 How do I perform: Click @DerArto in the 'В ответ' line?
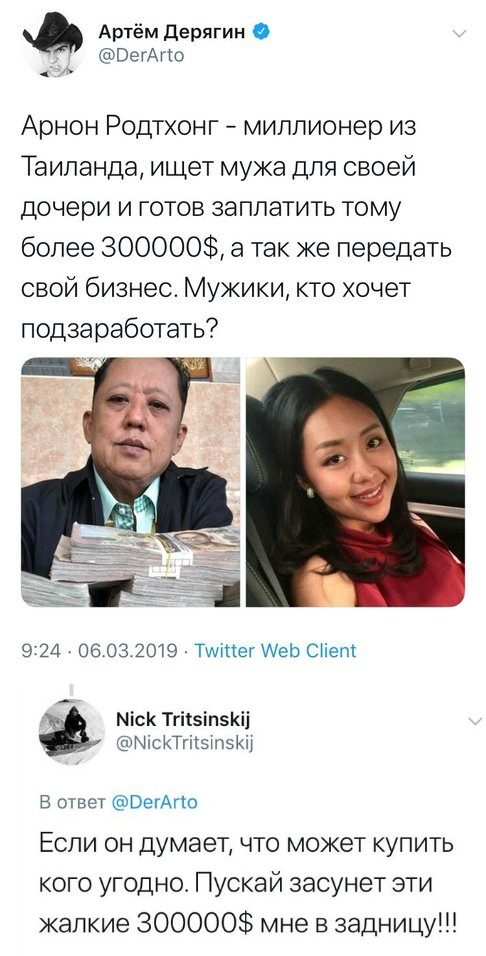(155, 802)
